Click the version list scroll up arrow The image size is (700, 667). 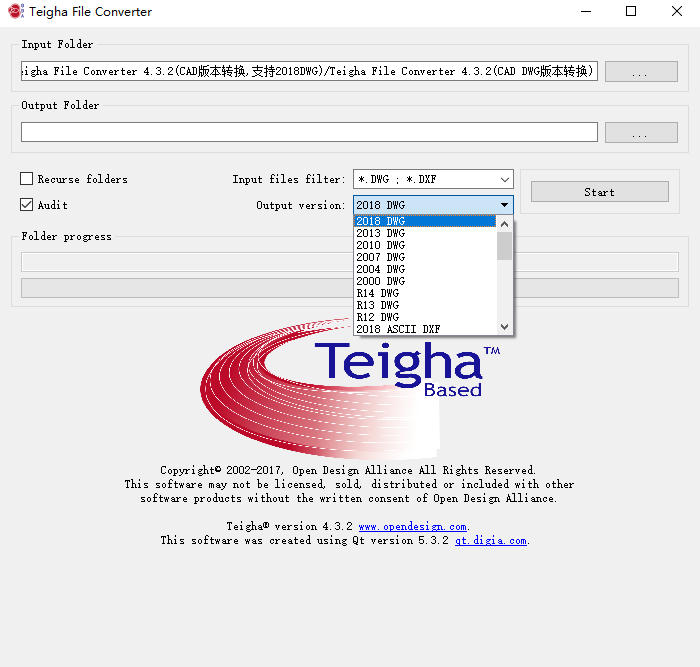(x=504, y=224)
